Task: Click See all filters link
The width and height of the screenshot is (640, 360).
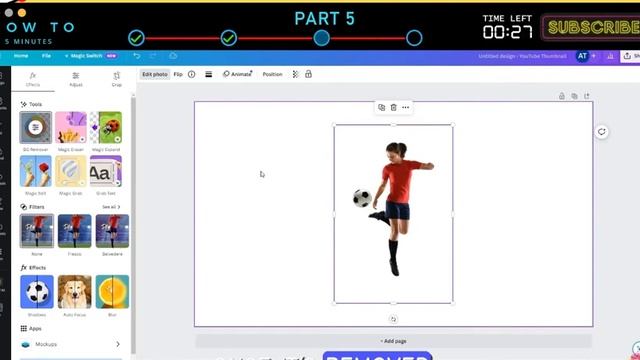Action: [111, 207]
